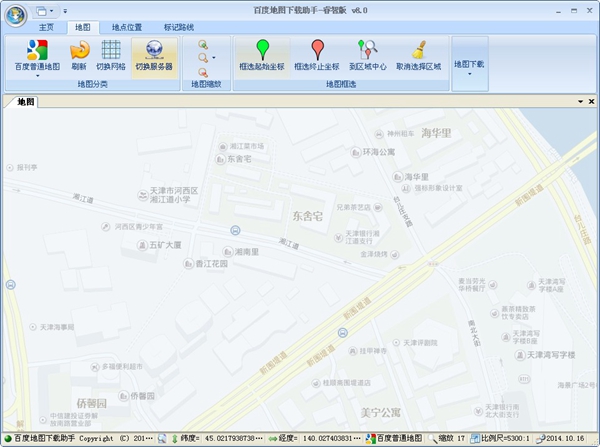Expand the 地图下载 dropdown
The image size is (600, 447).
[469, 64]
